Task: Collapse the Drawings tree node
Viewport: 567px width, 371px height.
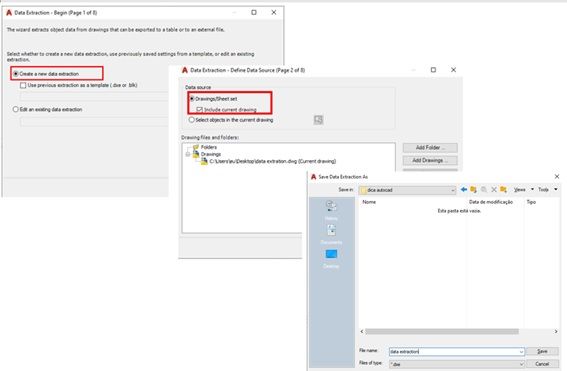Action: tap(188, 154)
